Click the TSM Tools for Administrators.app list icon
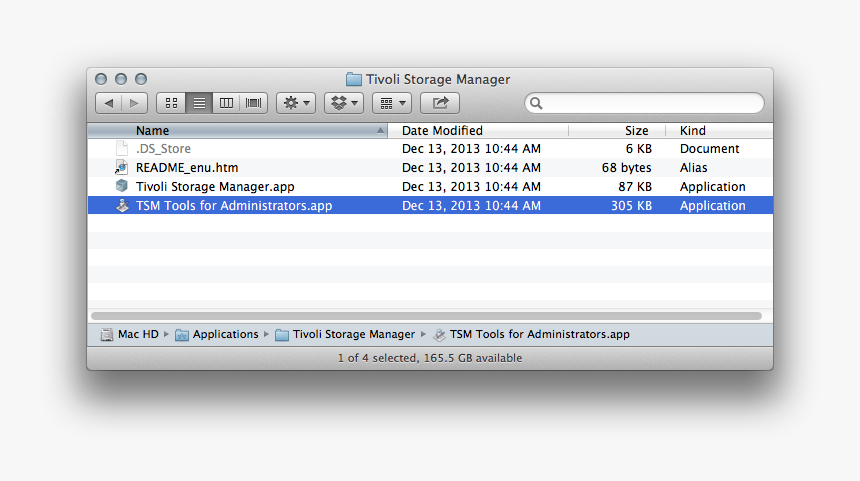This screenshot has width=860, height=481. click(x=122, y=205)
